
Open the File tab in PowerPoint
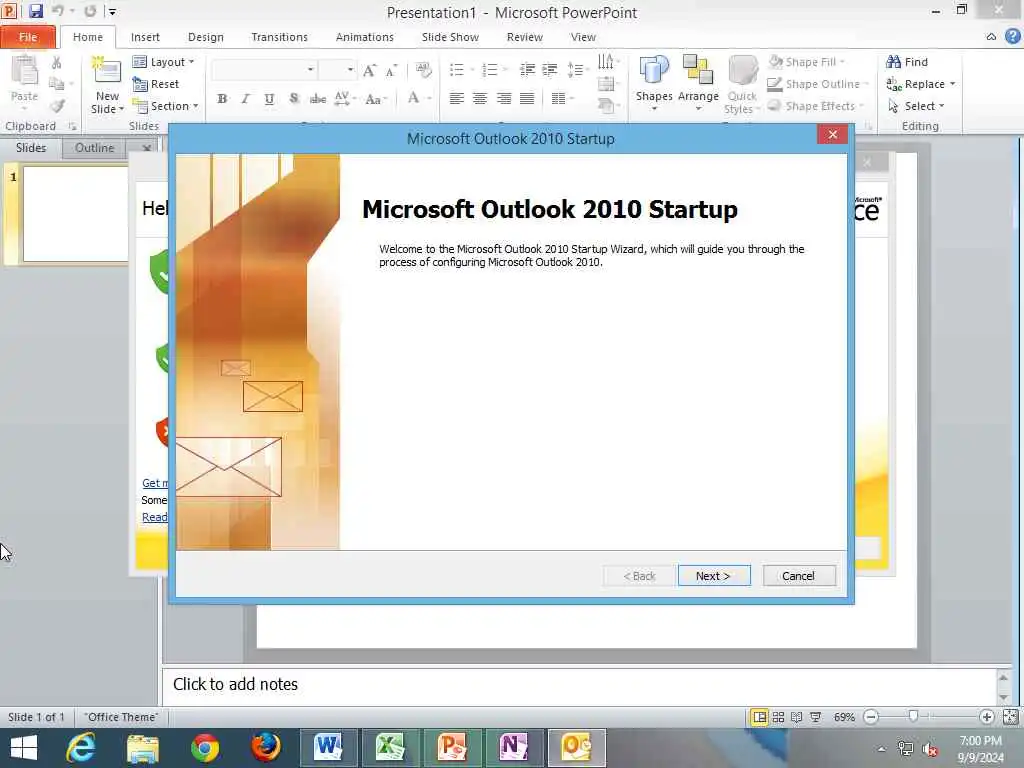click(28, 37)
